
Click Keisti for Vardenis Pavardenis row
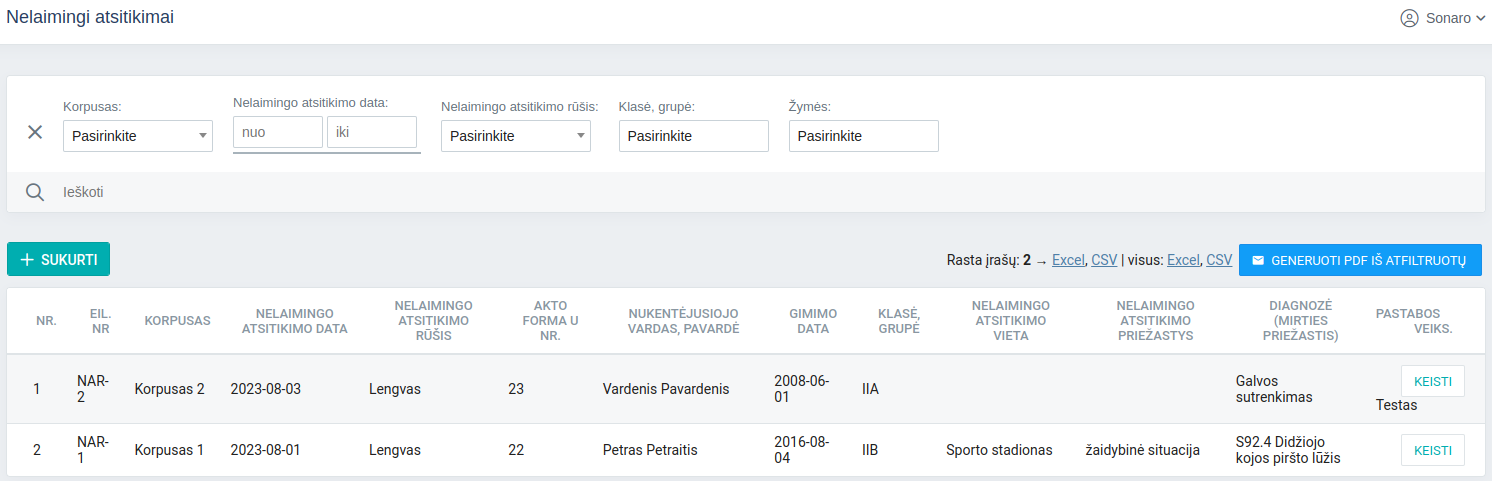click(x=1433, y=381)
